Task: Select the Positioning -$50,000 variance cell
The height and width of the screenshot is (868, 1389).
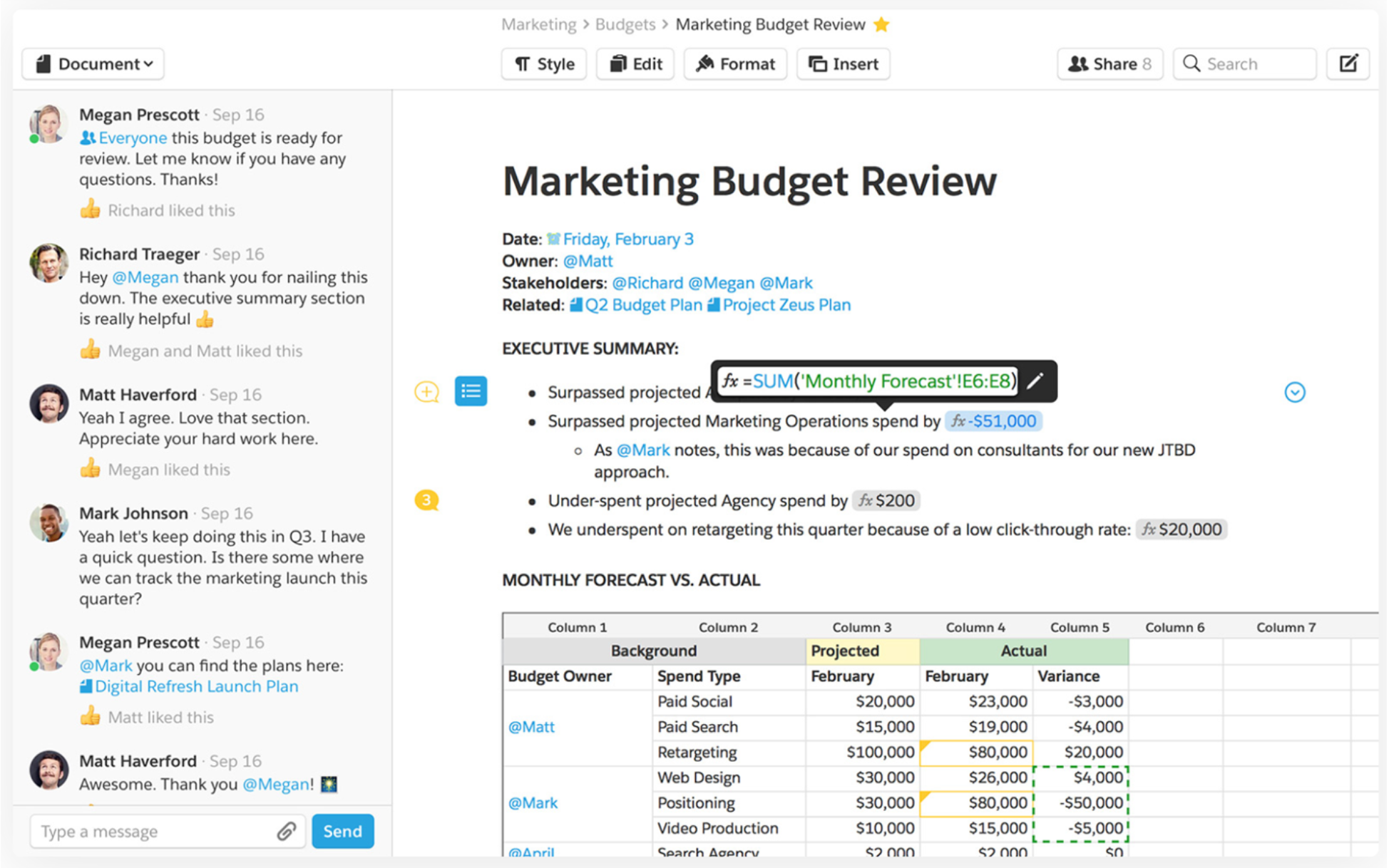Action: click(x=1080, y=803)
